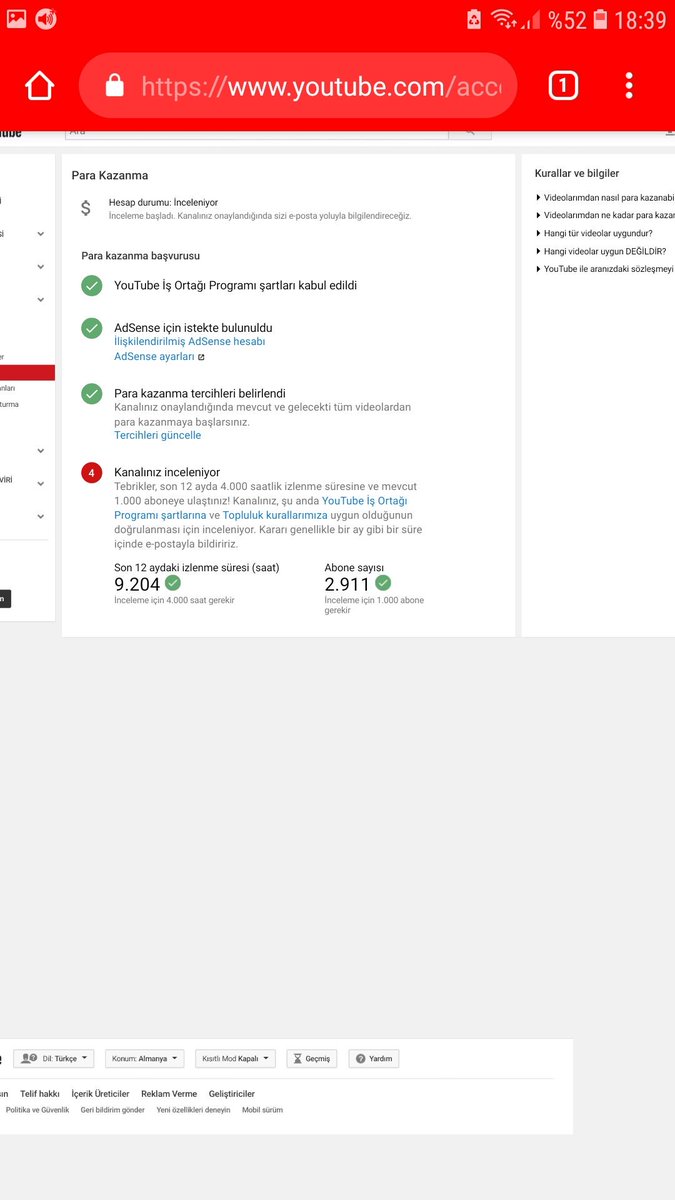The image size is (675, 1200).
Task: Open the browser three-dot menu
Action: [629, 86]
